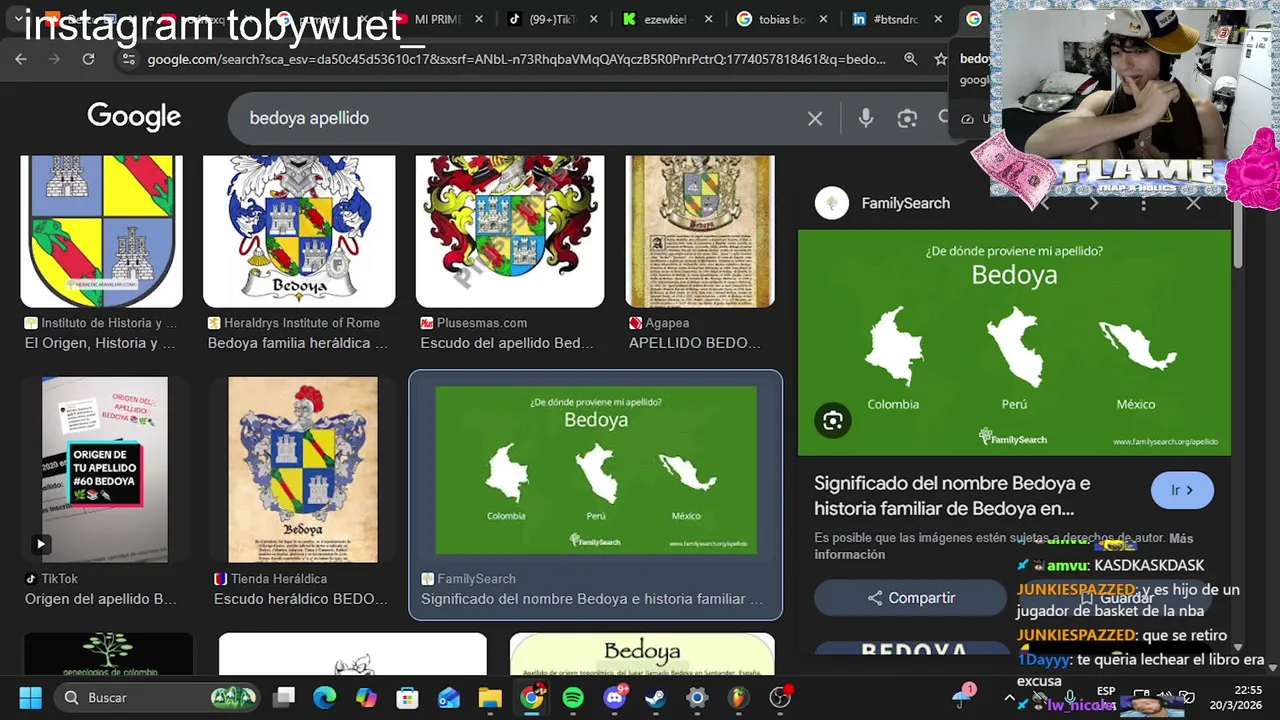The image size is (1280, 720).
Task: Open Heraldrys Institute of Rome Bedoya thumbnail
Action: point(299,231)
